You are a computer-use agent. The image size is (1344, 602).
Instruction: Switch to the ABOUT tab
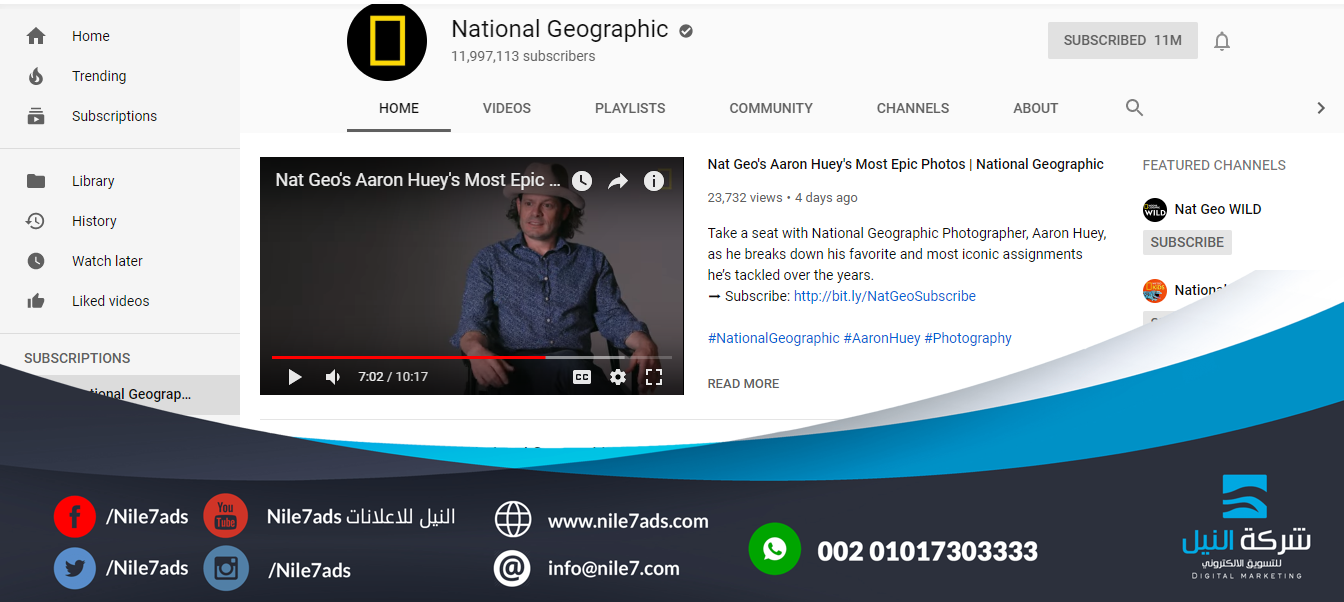(1036, 108)
